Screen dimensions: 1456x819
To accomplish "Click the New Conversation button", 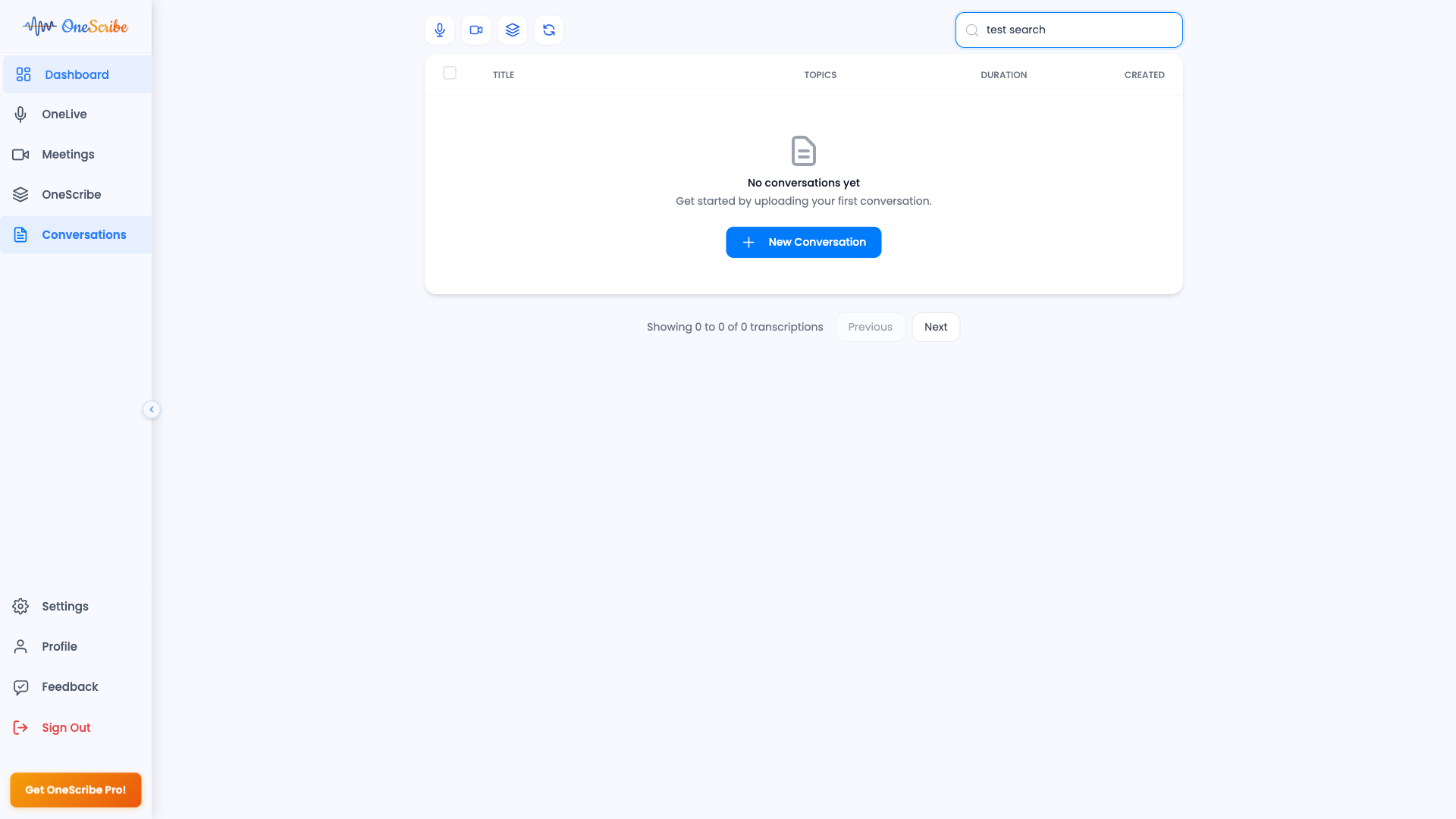I will tap(803, 243).
